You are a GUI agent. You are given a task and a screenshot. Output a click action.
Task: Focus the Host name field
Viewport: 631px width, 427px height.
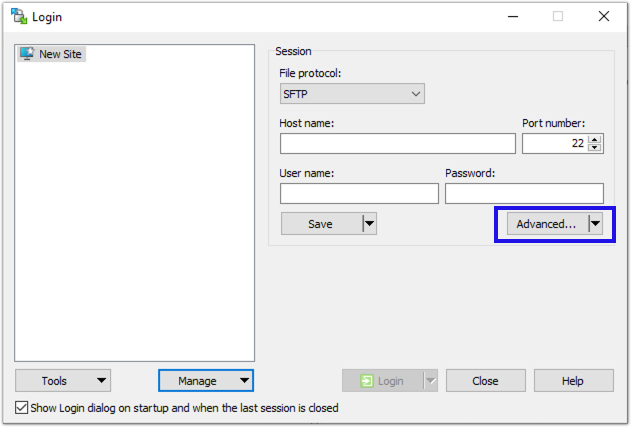click(x=398, y=143)
